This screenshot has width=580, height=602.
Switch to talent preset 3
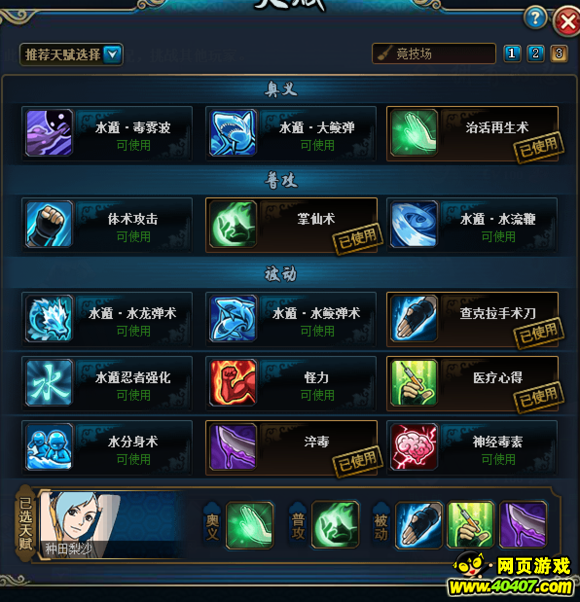559,53
